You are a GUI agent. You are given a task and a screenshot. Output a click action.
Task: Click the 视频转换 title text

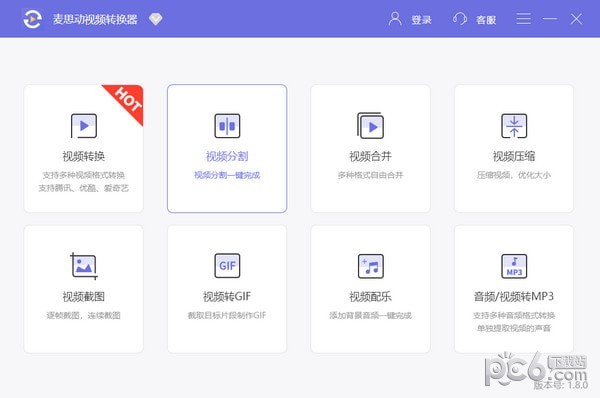(84, 156)
